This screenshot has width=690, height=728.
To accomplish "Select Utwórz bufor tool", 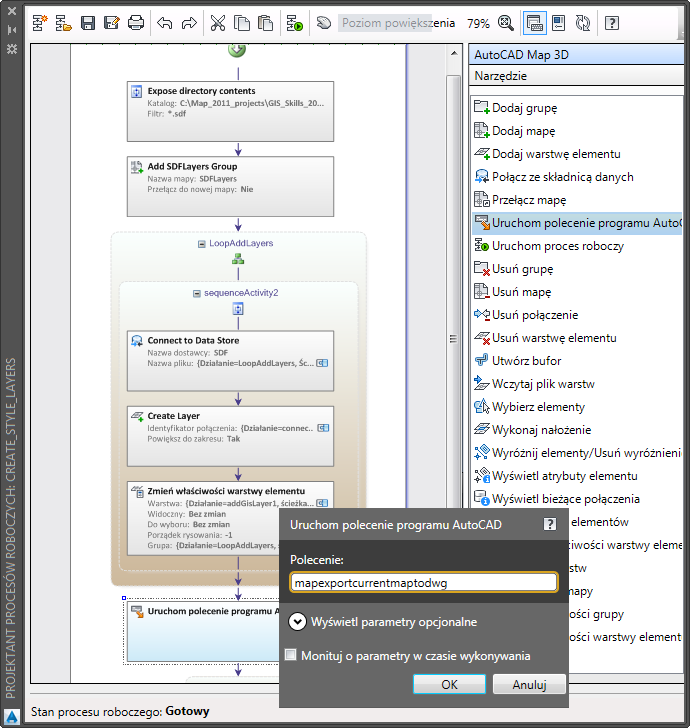I will click(x=578, y=361).
